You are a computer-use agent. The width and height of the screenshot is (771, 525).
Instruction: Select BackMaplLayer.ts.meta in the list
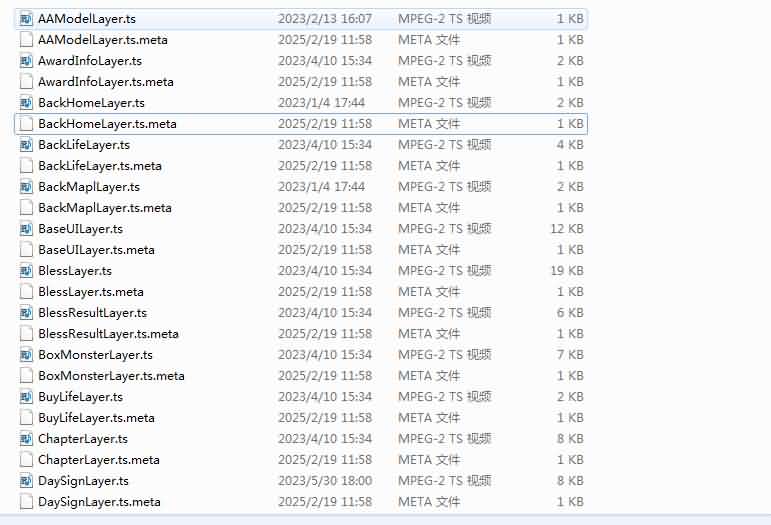coord(105,208)
